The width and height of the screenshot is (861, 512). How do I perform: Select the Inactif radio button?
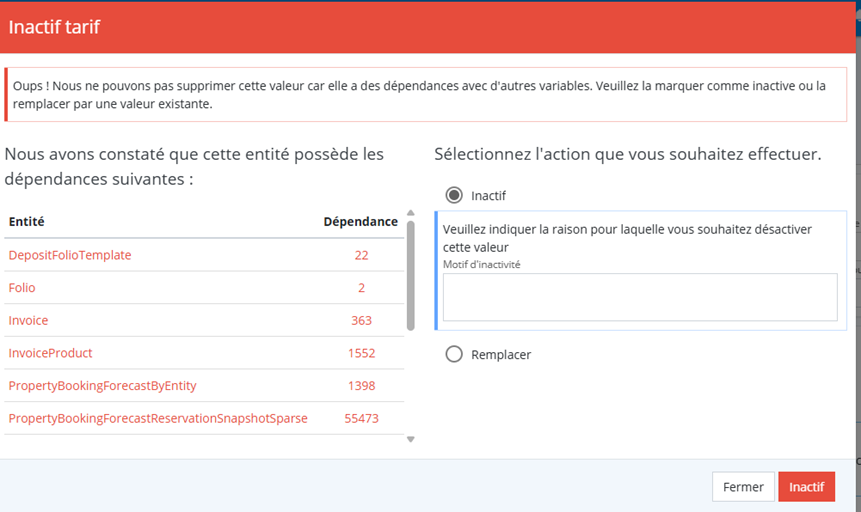(x=454, y=195)
